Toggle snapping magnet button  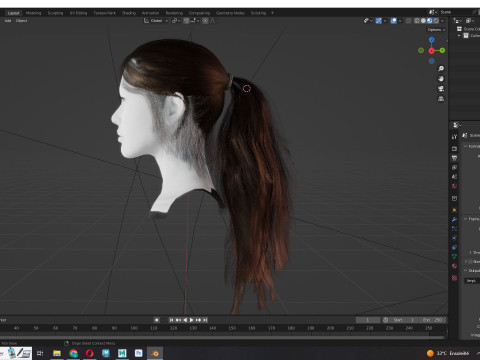tap(186, 21)
